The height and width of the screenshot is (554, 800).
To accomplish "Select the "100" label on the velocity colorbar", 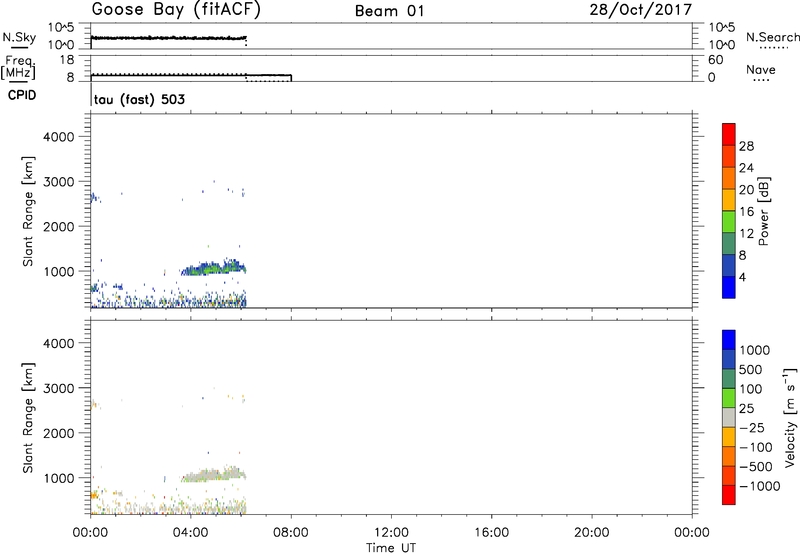I will pos(750,389).
